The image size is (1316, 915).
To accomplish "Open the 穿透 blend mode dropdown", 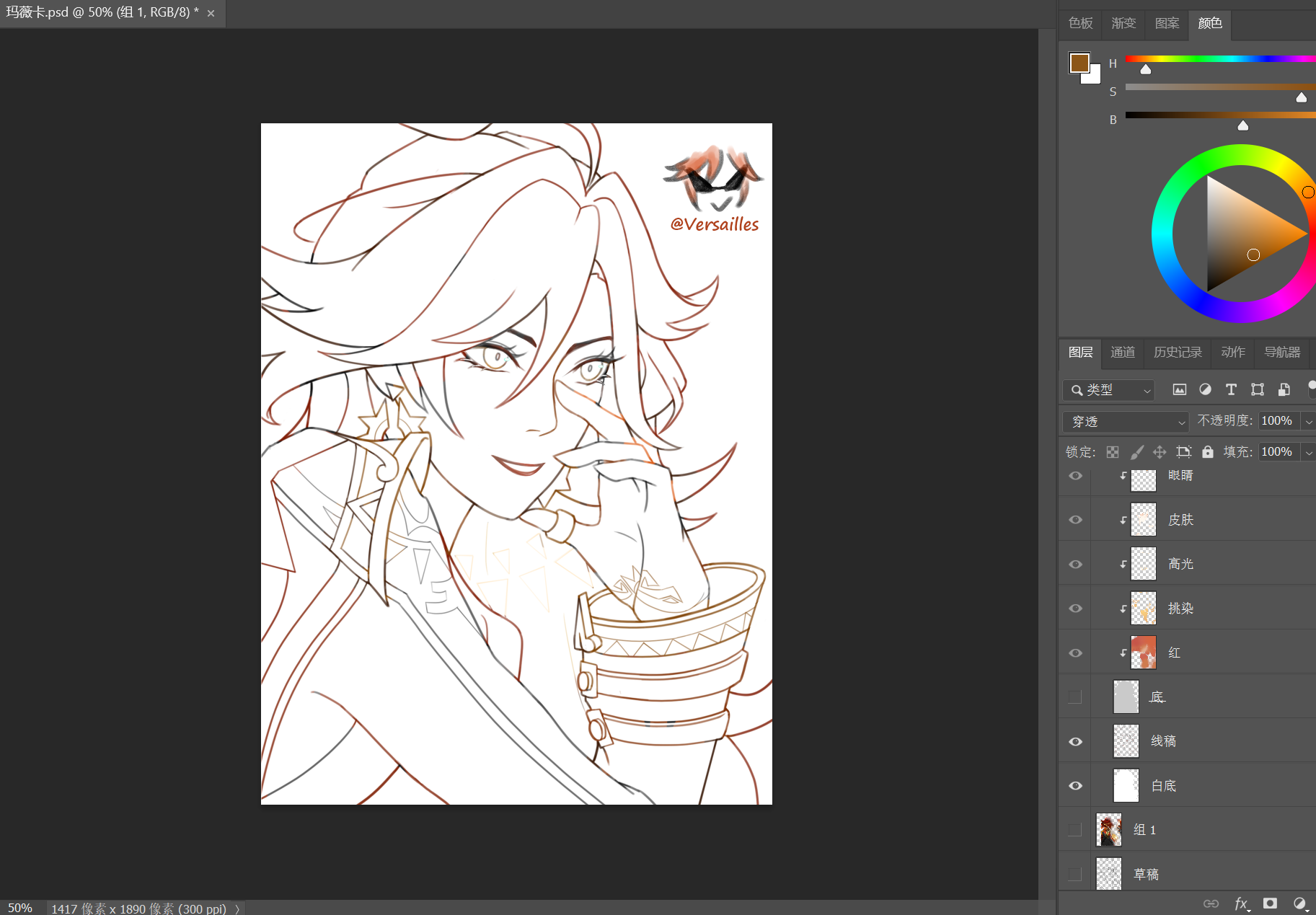I will (x=1126, y=421).
